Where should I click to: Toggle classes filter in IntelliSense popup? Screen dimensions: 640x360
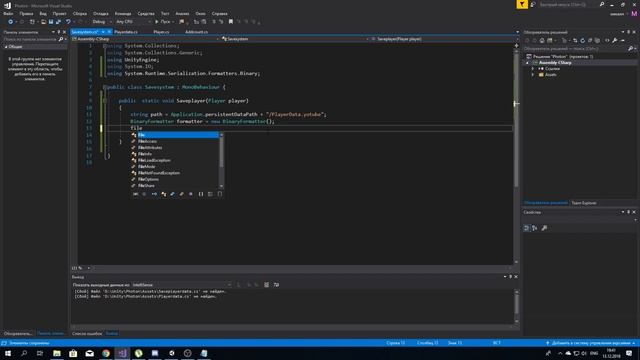163,194
